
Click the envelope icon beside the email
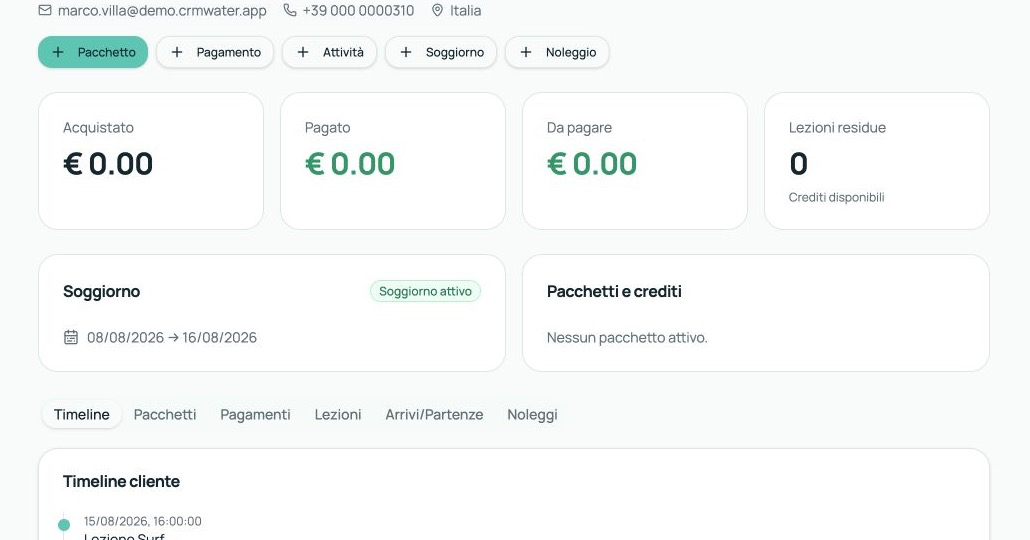pos(45,11)
